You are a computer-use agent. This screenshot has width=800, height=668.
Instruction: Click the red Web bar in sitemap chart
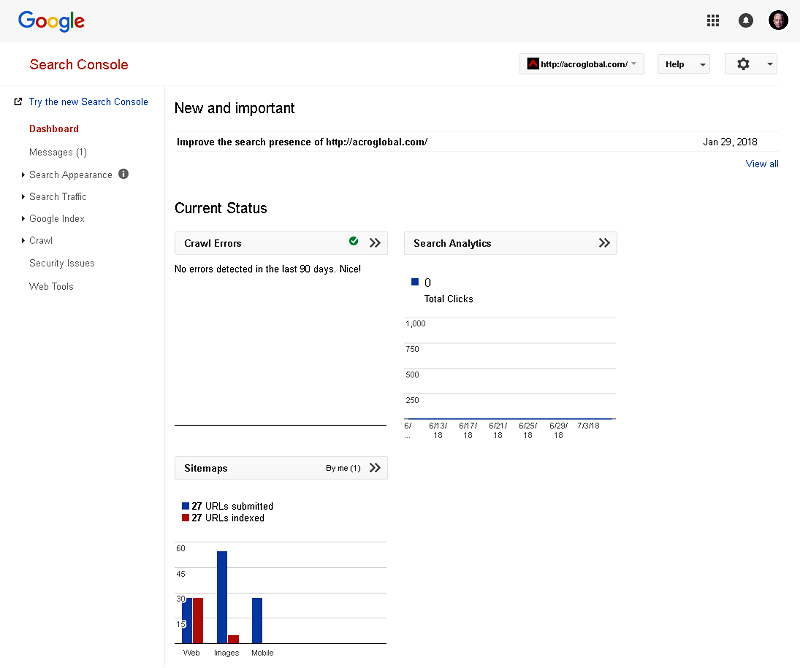pyautogui.click(x=197, y=621)
